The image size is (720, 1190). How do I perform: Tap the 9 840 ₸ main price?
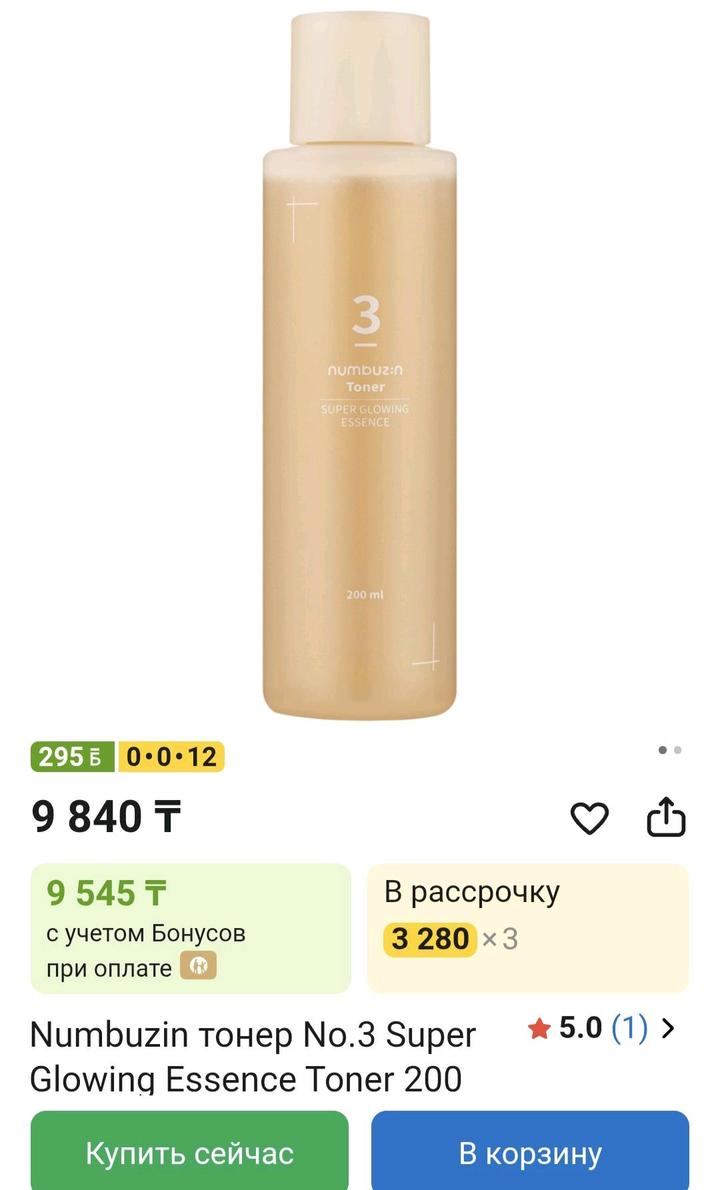coord(106,817)
